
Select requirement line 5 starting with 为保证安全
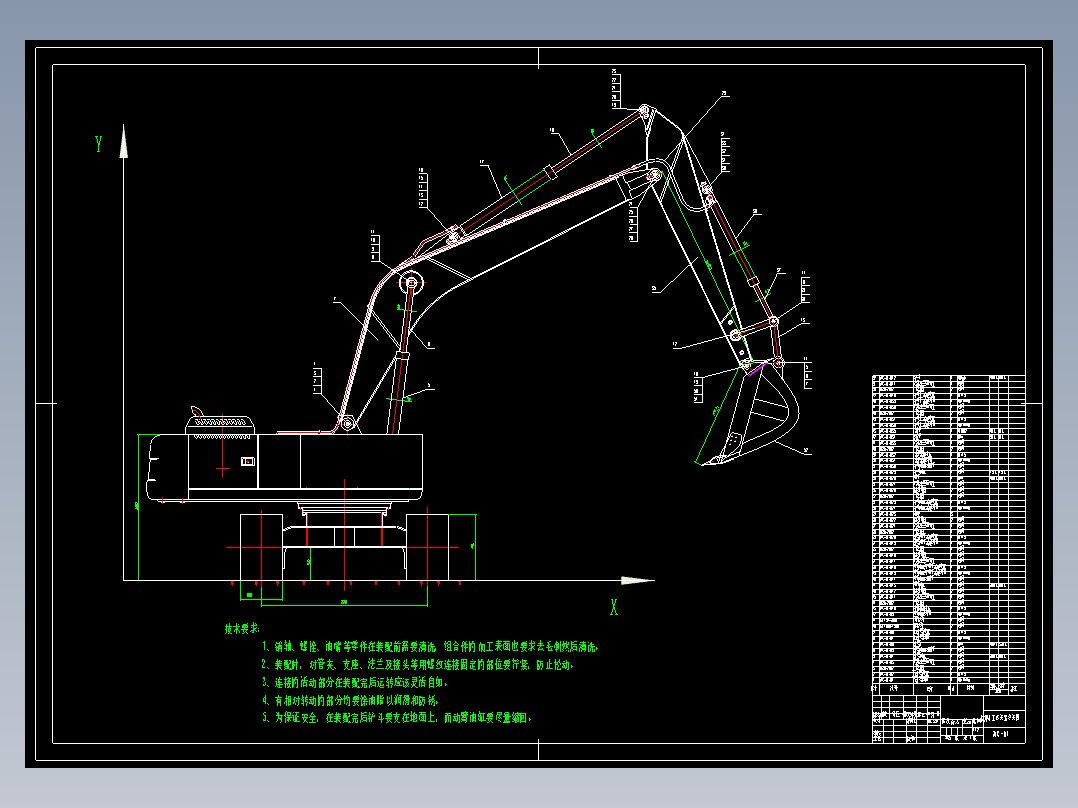(x=397, y=718)
